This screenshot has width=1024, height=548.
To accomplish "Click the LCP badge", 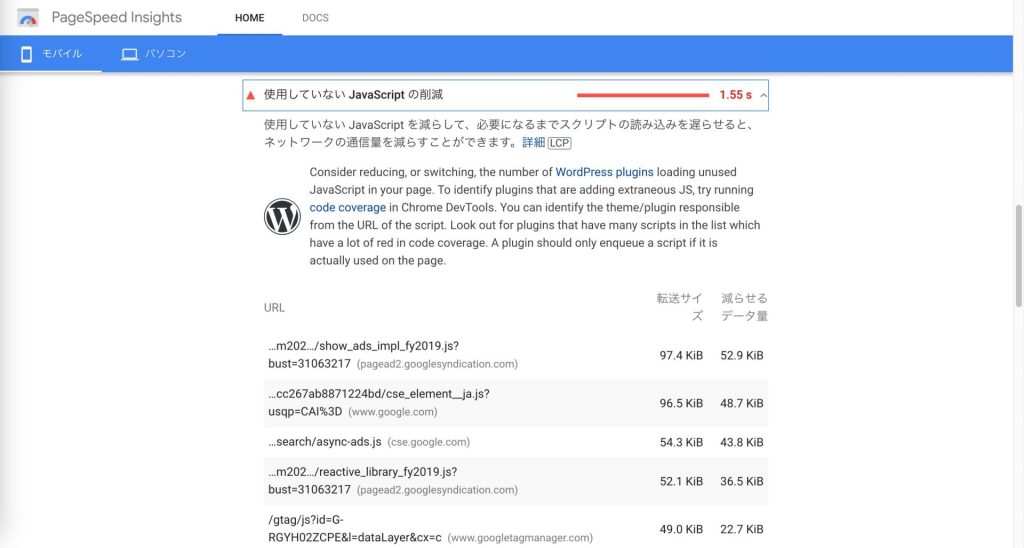I will (x=559, y=143).
